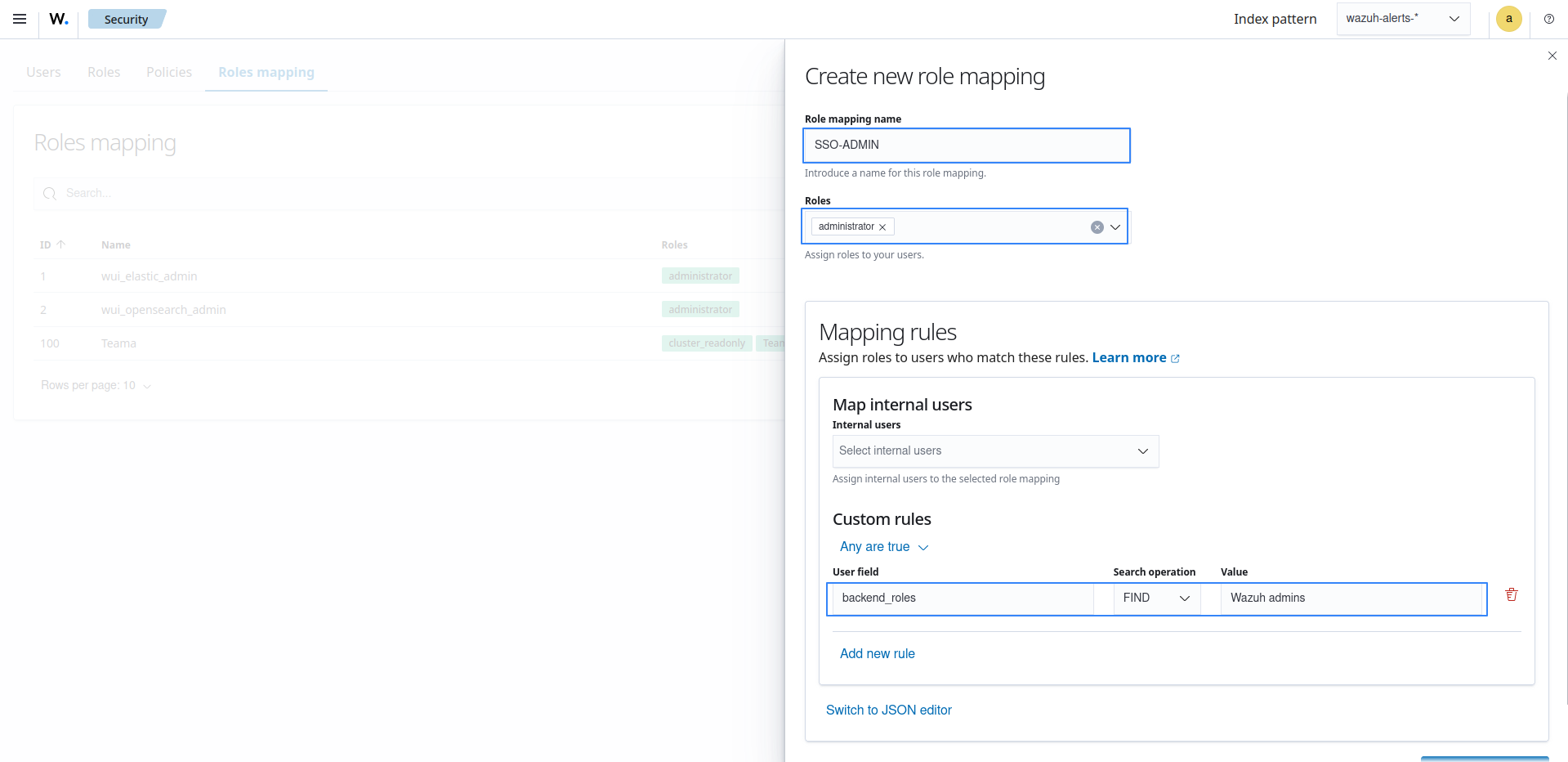The height and width of the screenshot is (762, 1568).
Task: Open the Learn more documentation link
Action: pos(1130,357)
